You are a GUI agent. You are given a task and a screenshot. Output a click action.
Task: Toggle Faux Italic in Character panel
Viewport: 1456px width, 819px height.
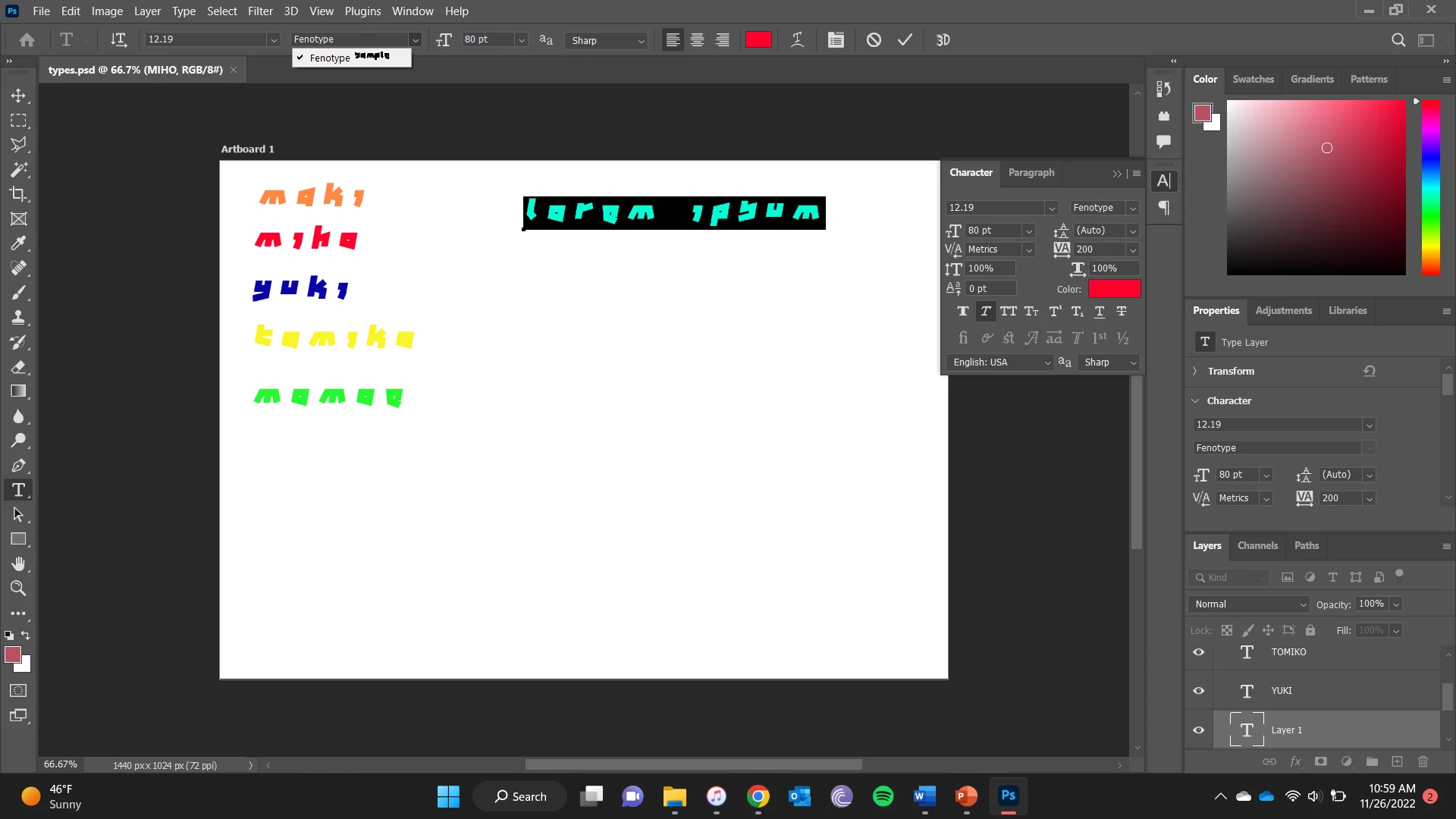(985, 311)
